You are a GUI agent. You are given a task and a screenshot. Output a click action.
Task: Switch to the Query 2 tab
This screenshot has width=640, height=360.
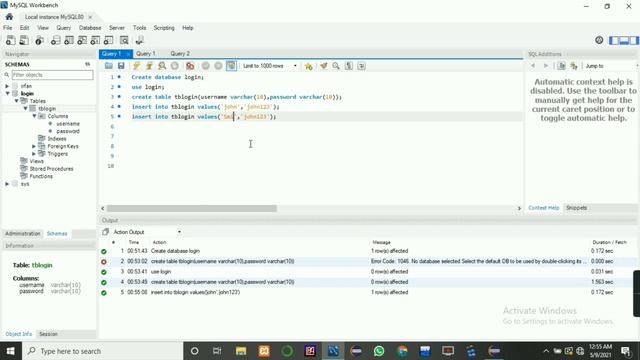tap(180, 53)
